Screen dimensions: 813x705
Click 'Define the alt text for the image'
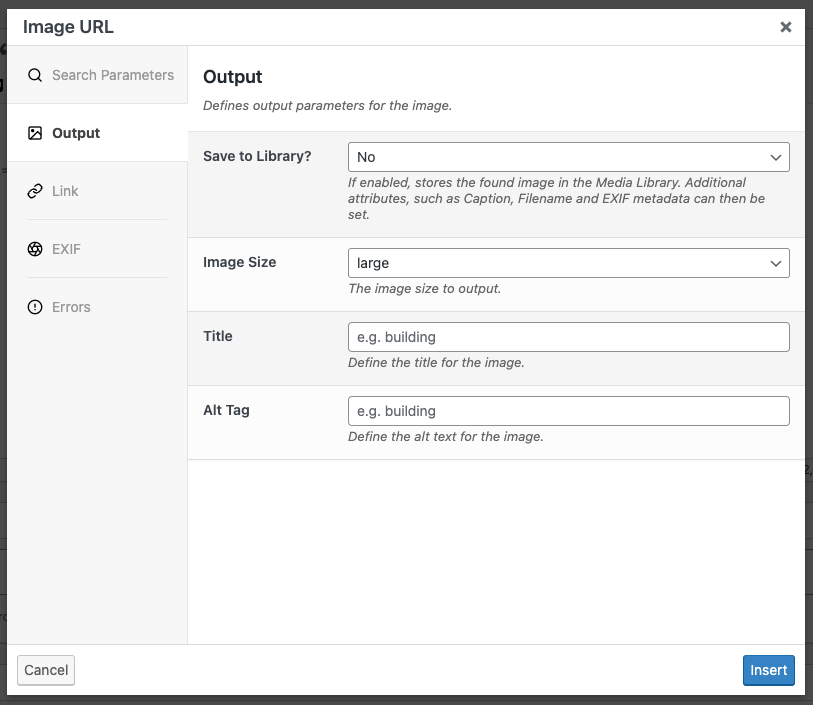click(x=446, y=436)
